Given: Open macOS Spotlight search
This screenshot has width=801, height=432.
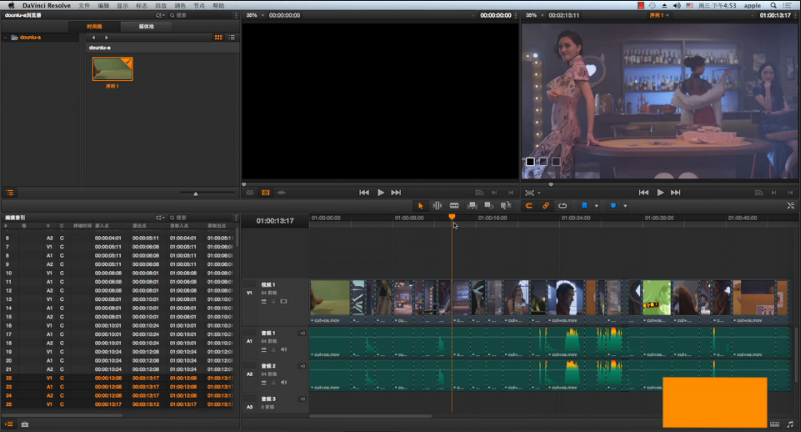Looking at the screenshot, I should (773, 6).
